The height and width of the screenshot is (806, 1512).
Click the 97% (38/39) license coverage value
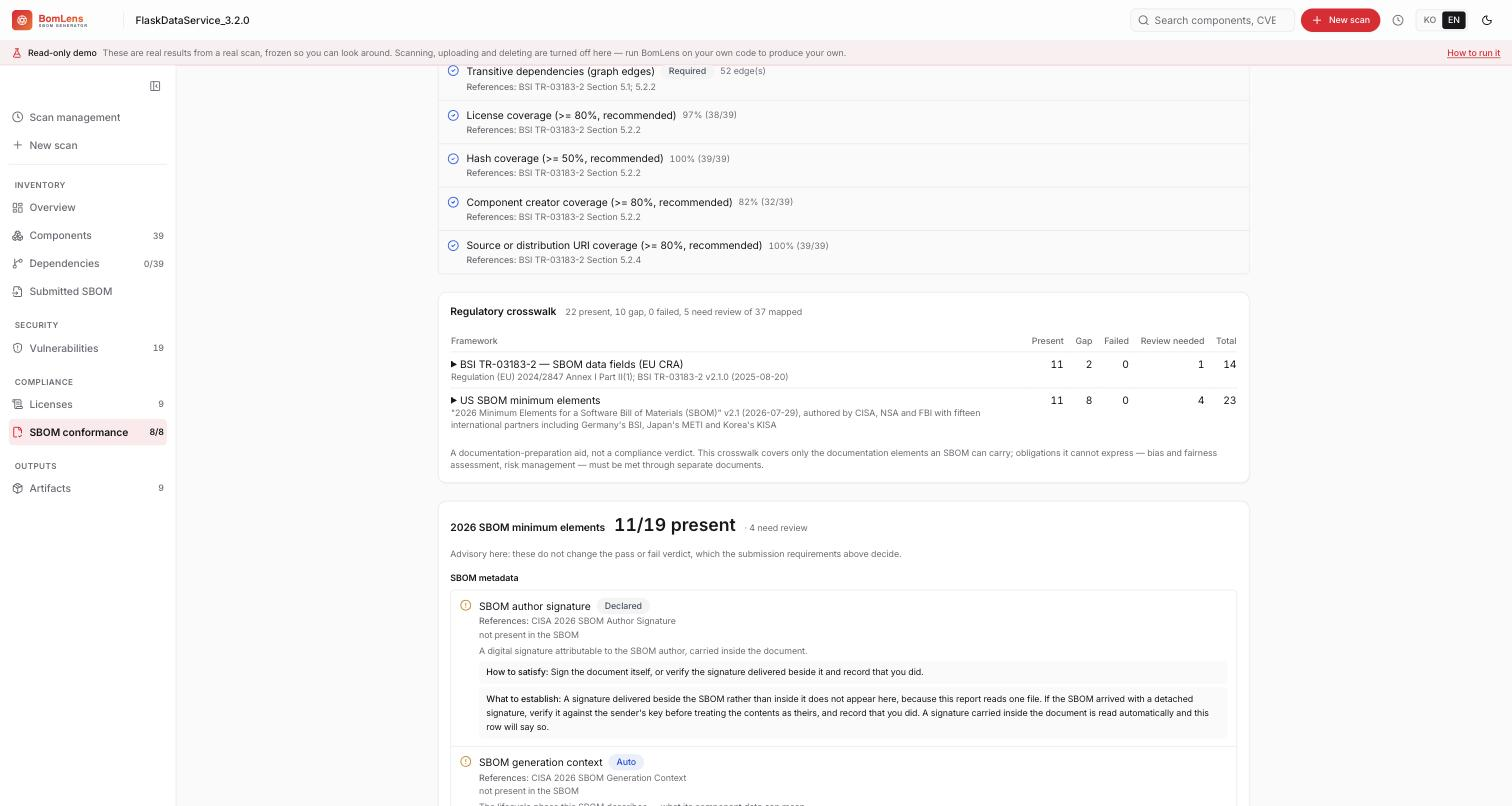click(709, 115)
